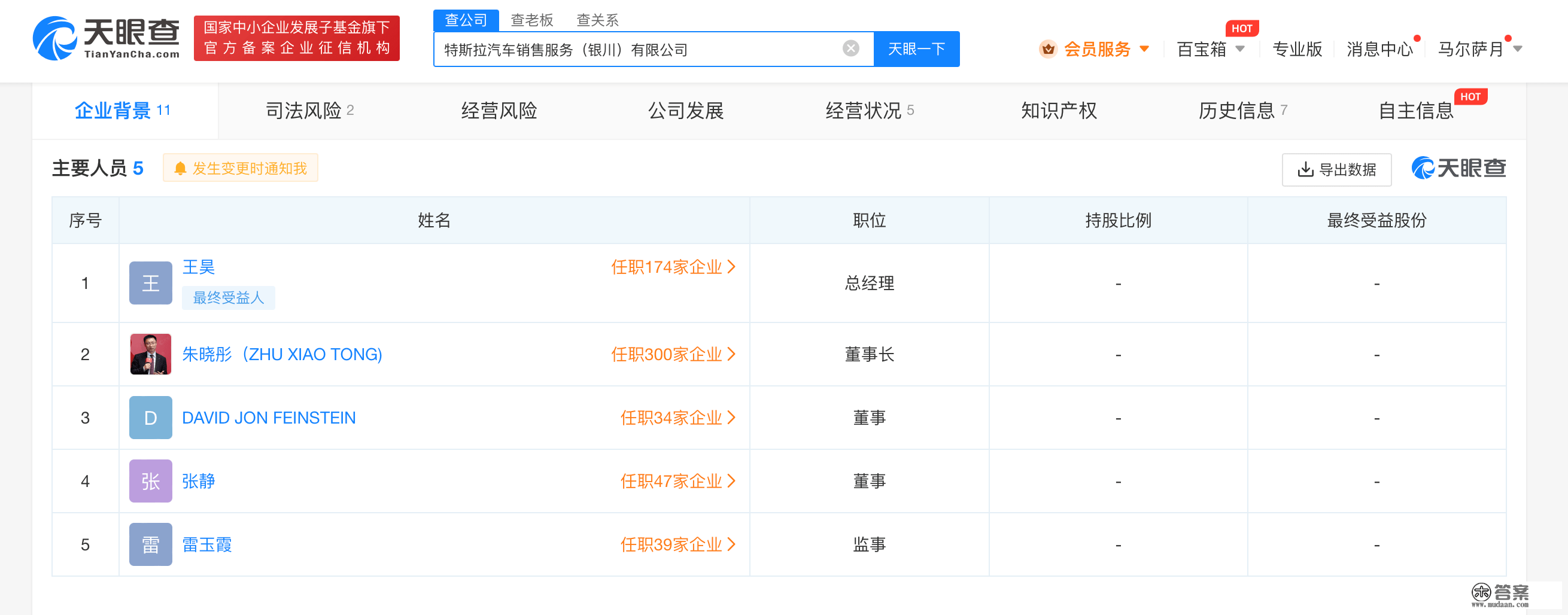This screenshot has width=1568, height=615.
Task: Open DAVID JON FEINSTEIN profile link
Action: (x=269, y=418)
